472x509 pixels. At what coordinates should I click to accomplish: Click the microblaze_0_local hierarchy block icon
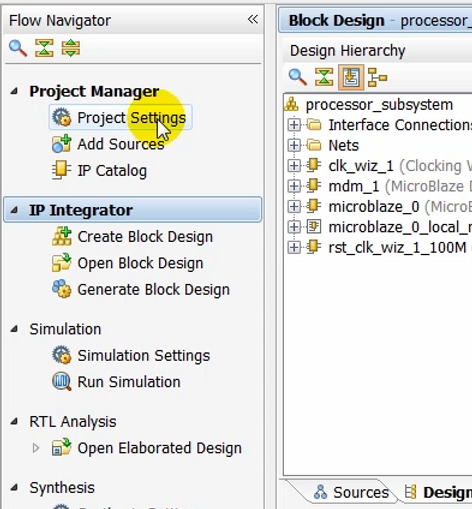pyautogui.click(x=314, y=227)
